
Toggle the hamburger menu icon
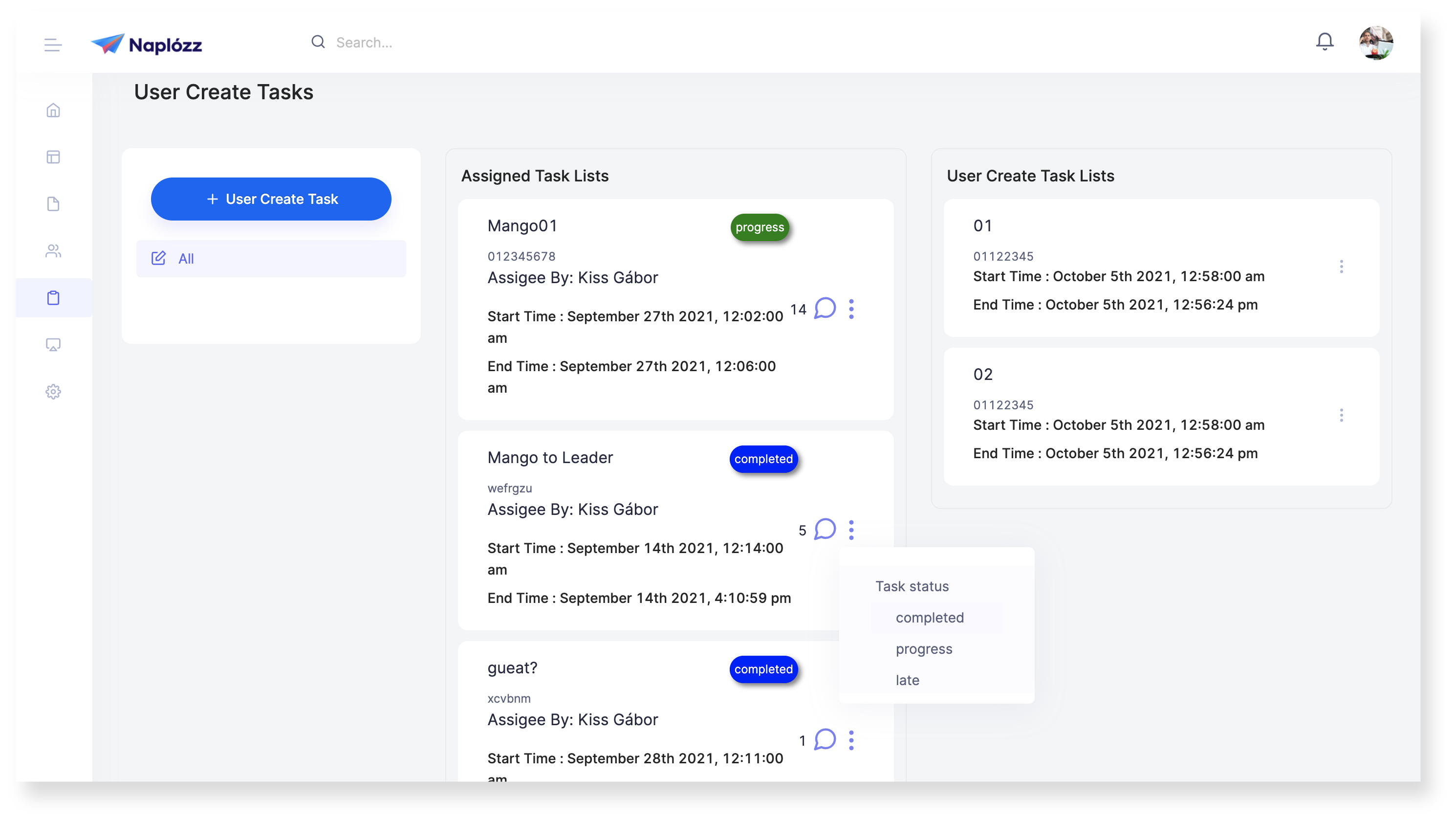point(53,44)
